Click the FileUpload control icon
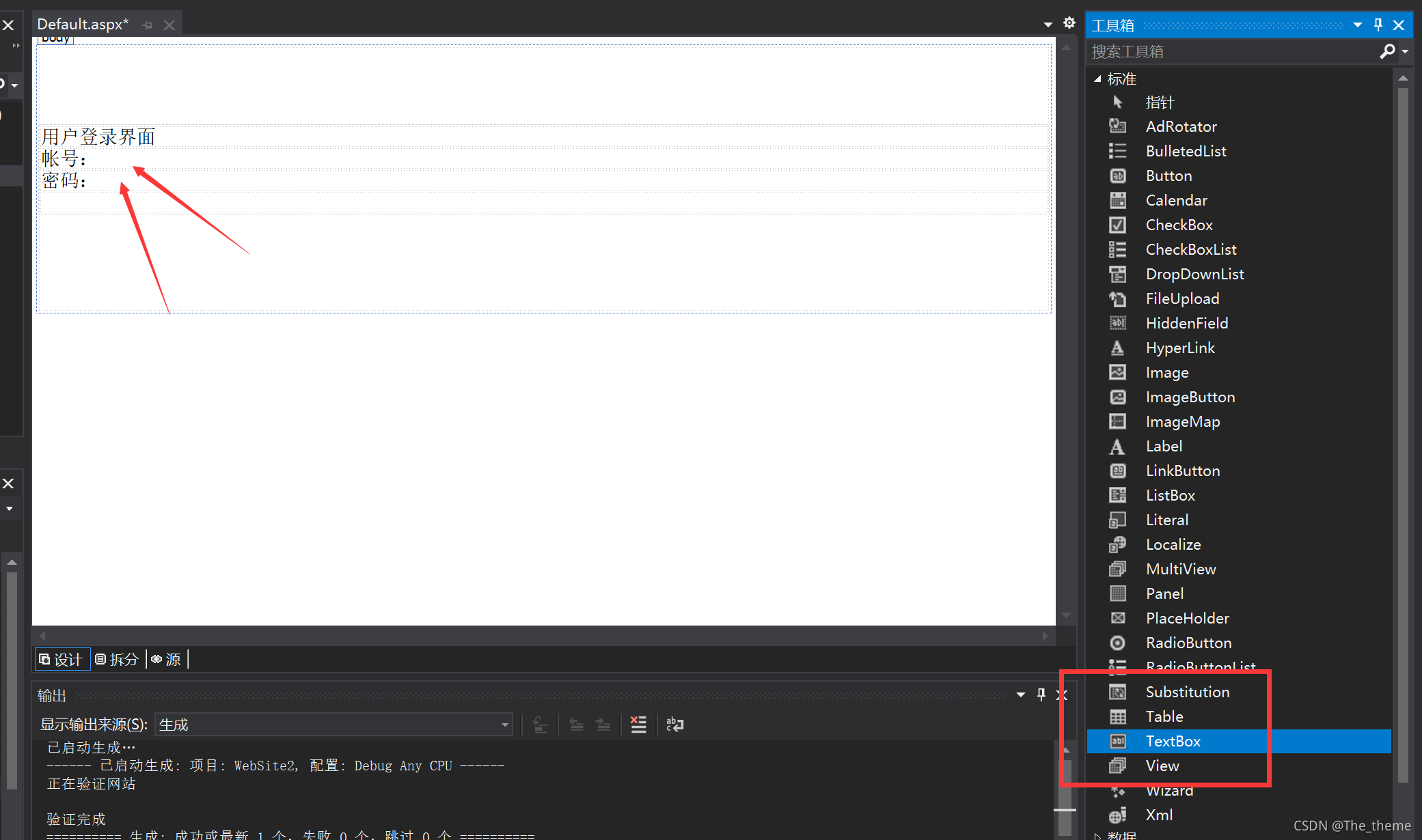The width and height of the screenshot is (1422, 840). pyautogui.click(x=1117, y=298)
